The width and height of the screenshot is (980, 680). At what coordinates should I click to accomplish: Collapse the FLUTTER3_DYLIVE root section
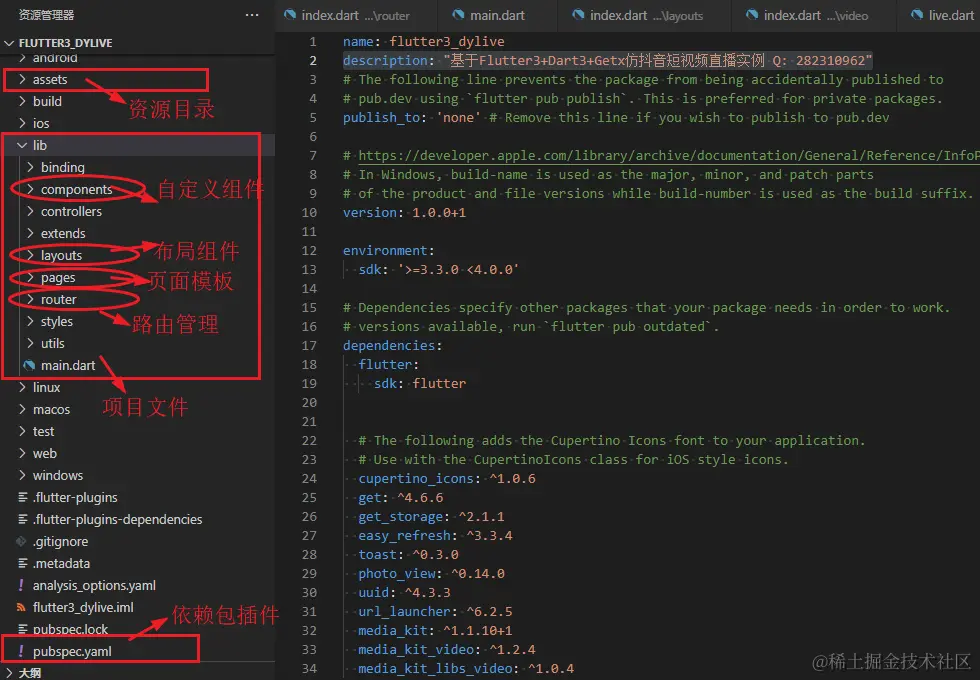tap(9, 43)
